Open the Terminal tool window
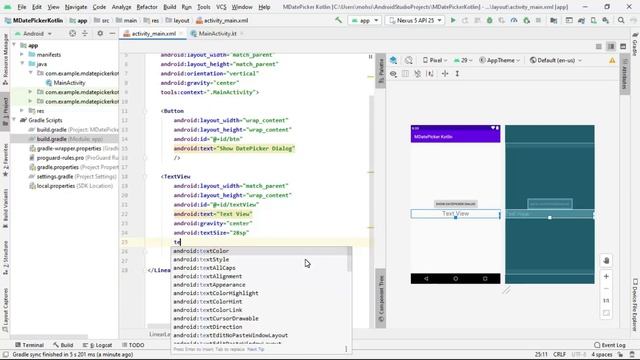 point(29,345)
